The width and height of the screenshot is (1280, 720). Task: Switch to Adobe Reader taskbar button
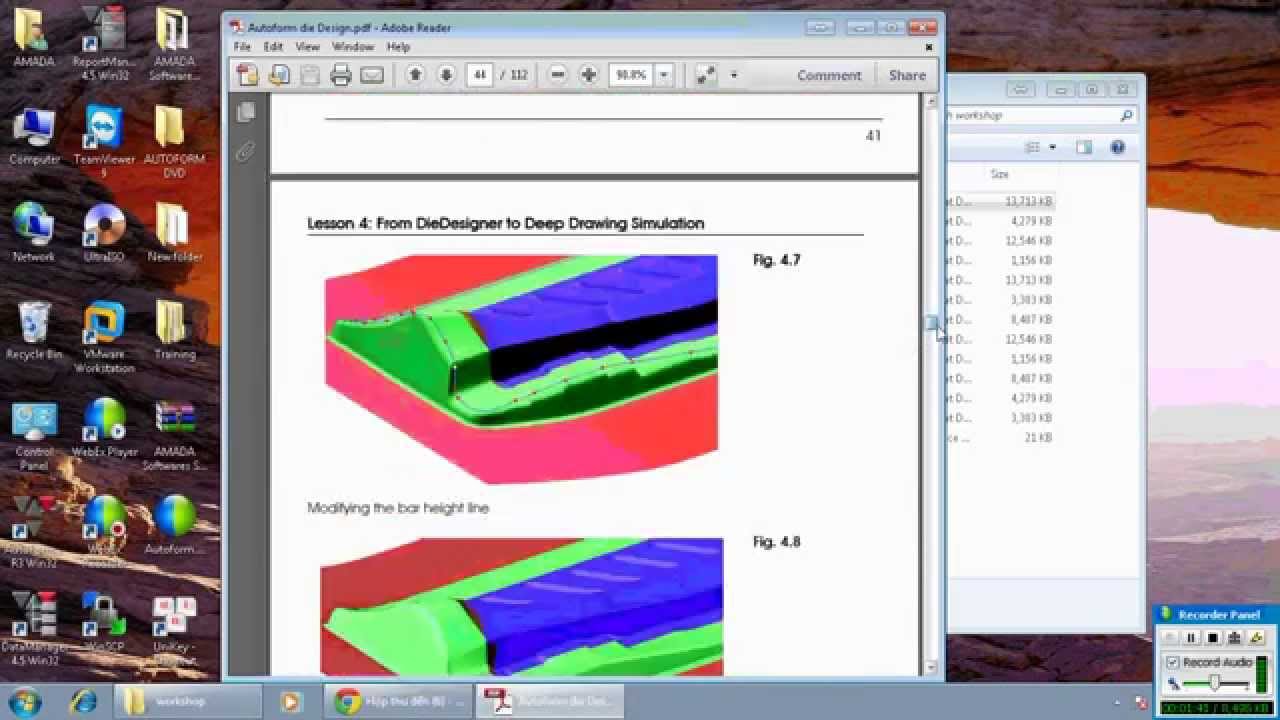point(550,701)
